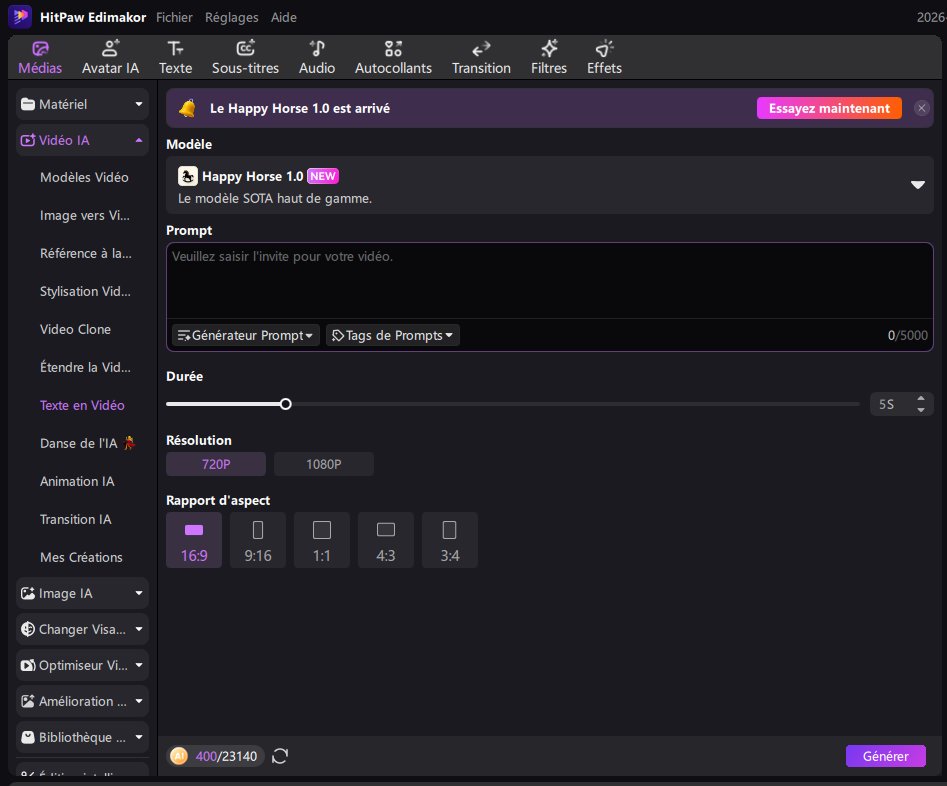Image resolution: width=947 pixels, height=786 pixels.
Task: Expand the Amélioration section
Action: click(82, 701)
